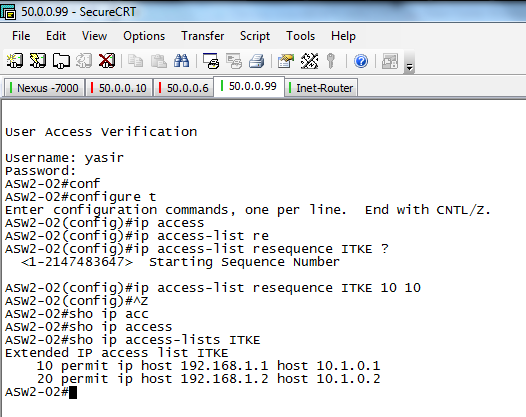Expand the toolbar overflow arrow
Viewport: 526px width, 417px height.
pyautogui.click(x=409, y=67)
